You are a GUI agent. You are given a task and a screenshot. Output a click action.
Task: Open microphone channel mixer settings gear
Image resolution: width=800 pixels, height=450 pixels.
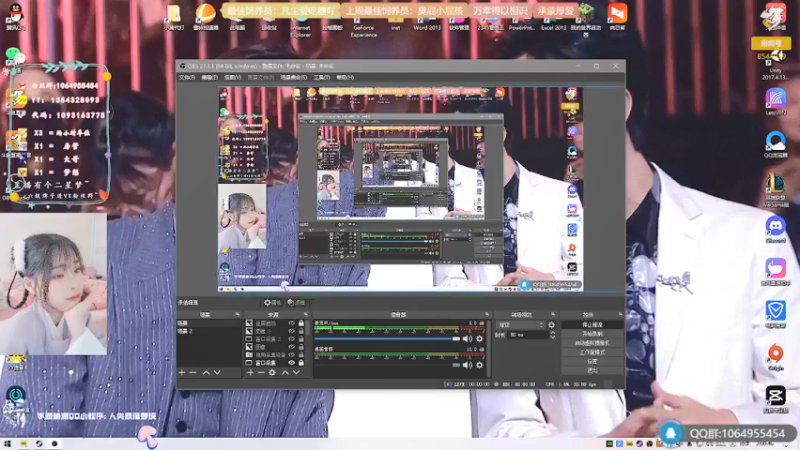pyautogui.click(x=480, y=339)
